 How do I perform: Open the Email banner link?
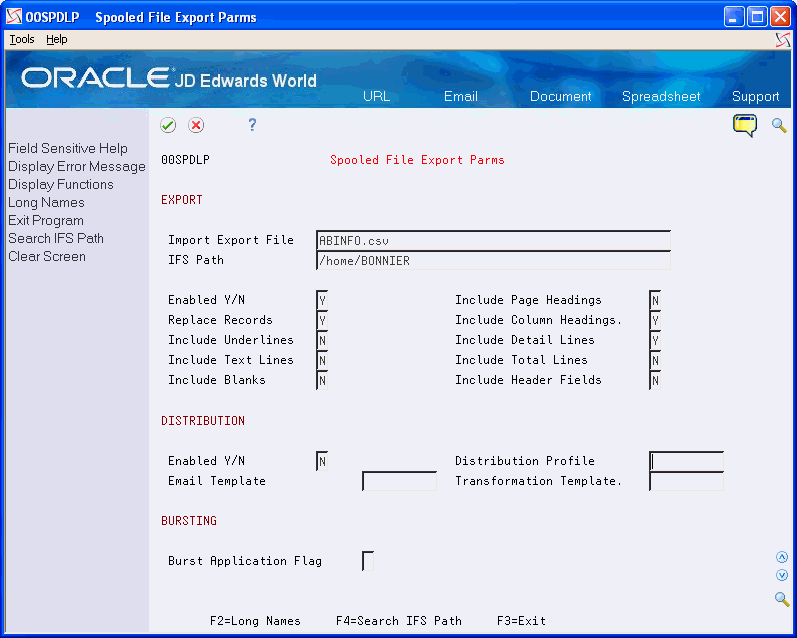(461, 97)
